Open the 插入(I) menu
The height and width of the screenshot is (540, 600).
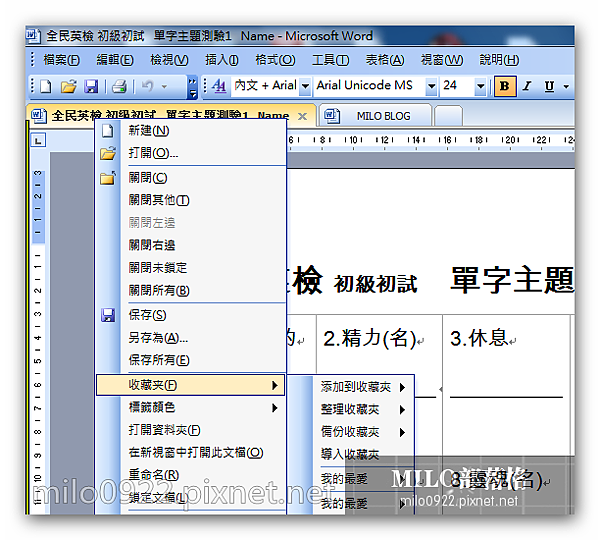(x=222, y=60)
